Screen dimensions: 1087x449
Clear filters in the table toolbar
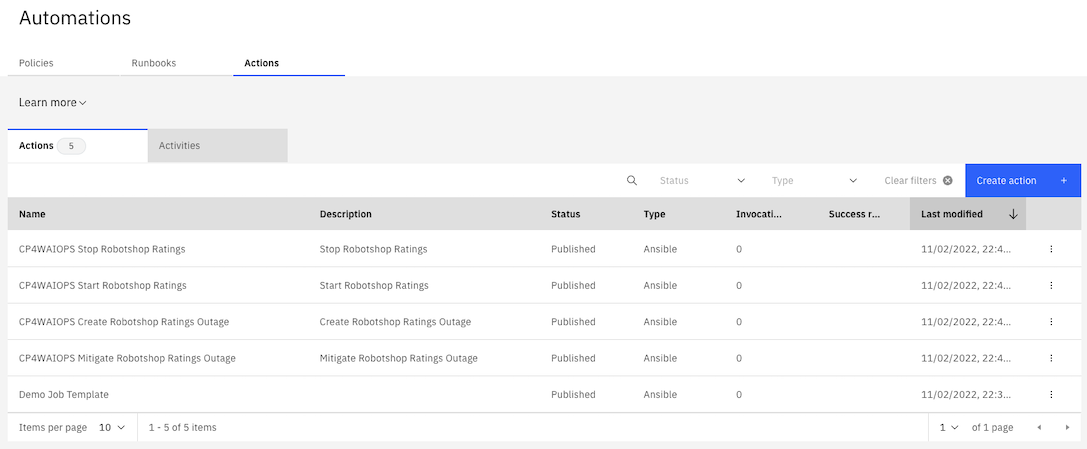point(918,181)
